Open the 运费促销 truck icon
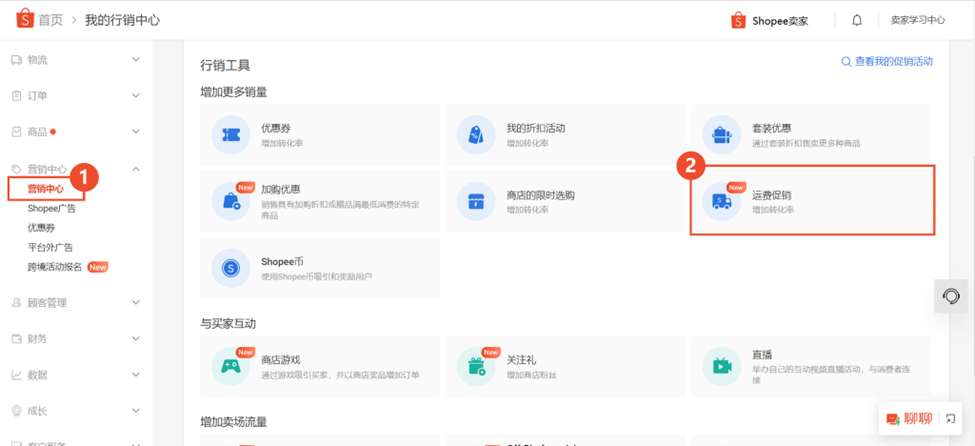The height and width of the screenshot is (446, 975). 721,202
